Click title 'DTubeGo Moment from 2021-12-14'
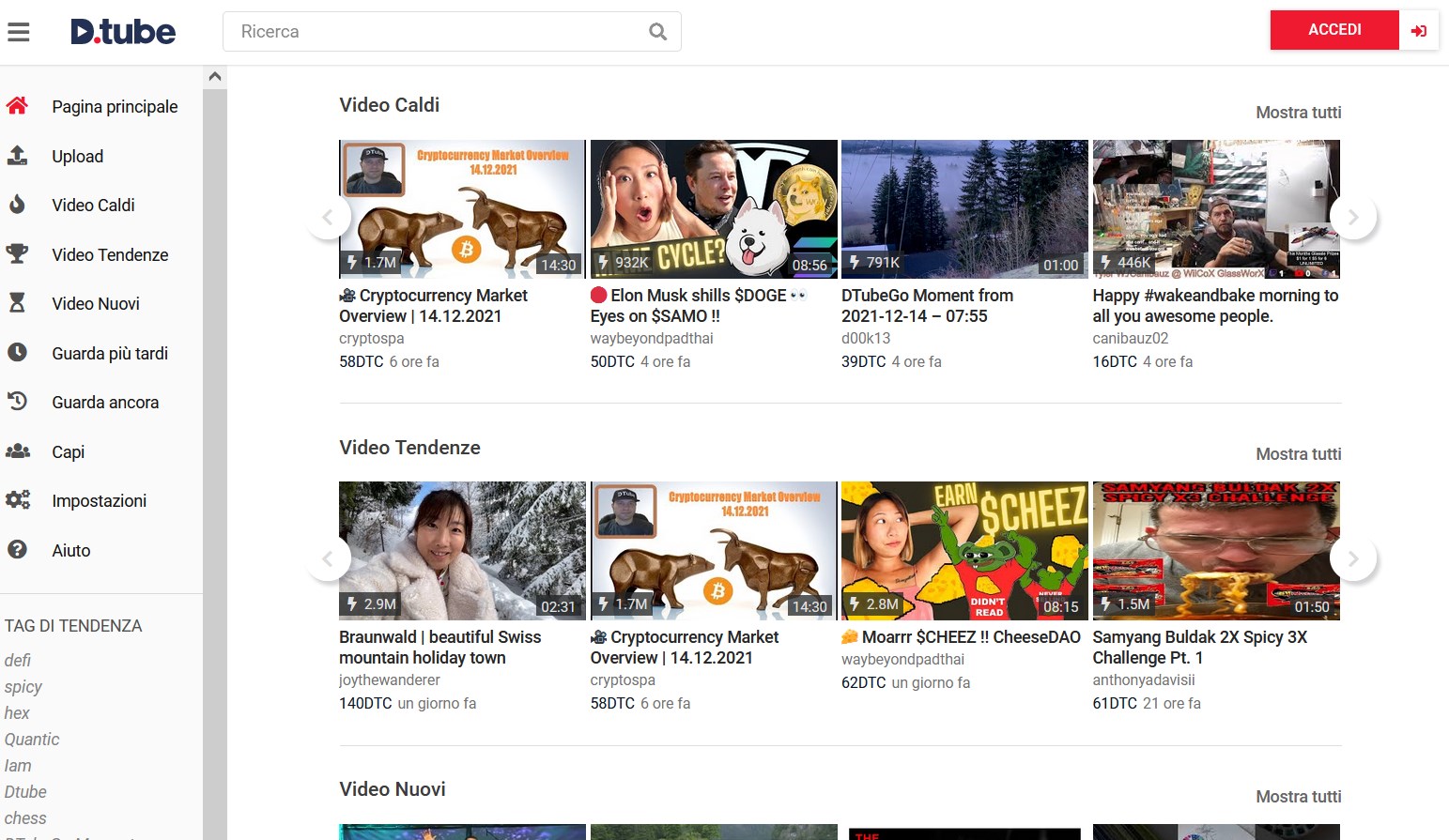 [927, 306]
